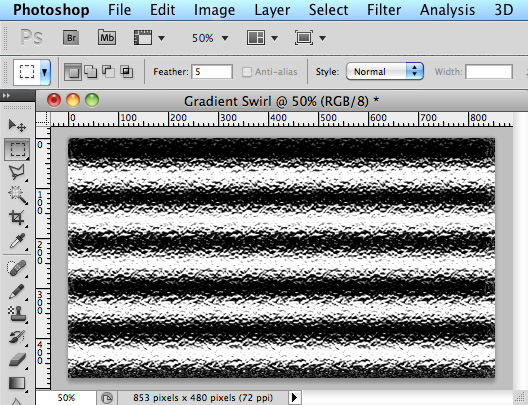Select the Move tool
The height and width of the screenshot is (405, 528).
click(x=17, y=125)
